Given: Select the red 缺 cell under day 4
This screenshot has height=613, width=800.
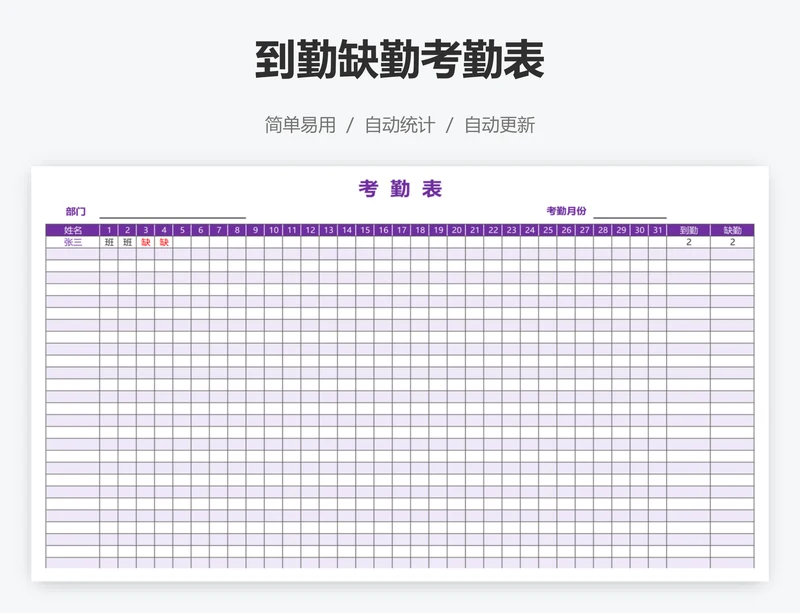Looking at the screenshot, I should 164,242.
